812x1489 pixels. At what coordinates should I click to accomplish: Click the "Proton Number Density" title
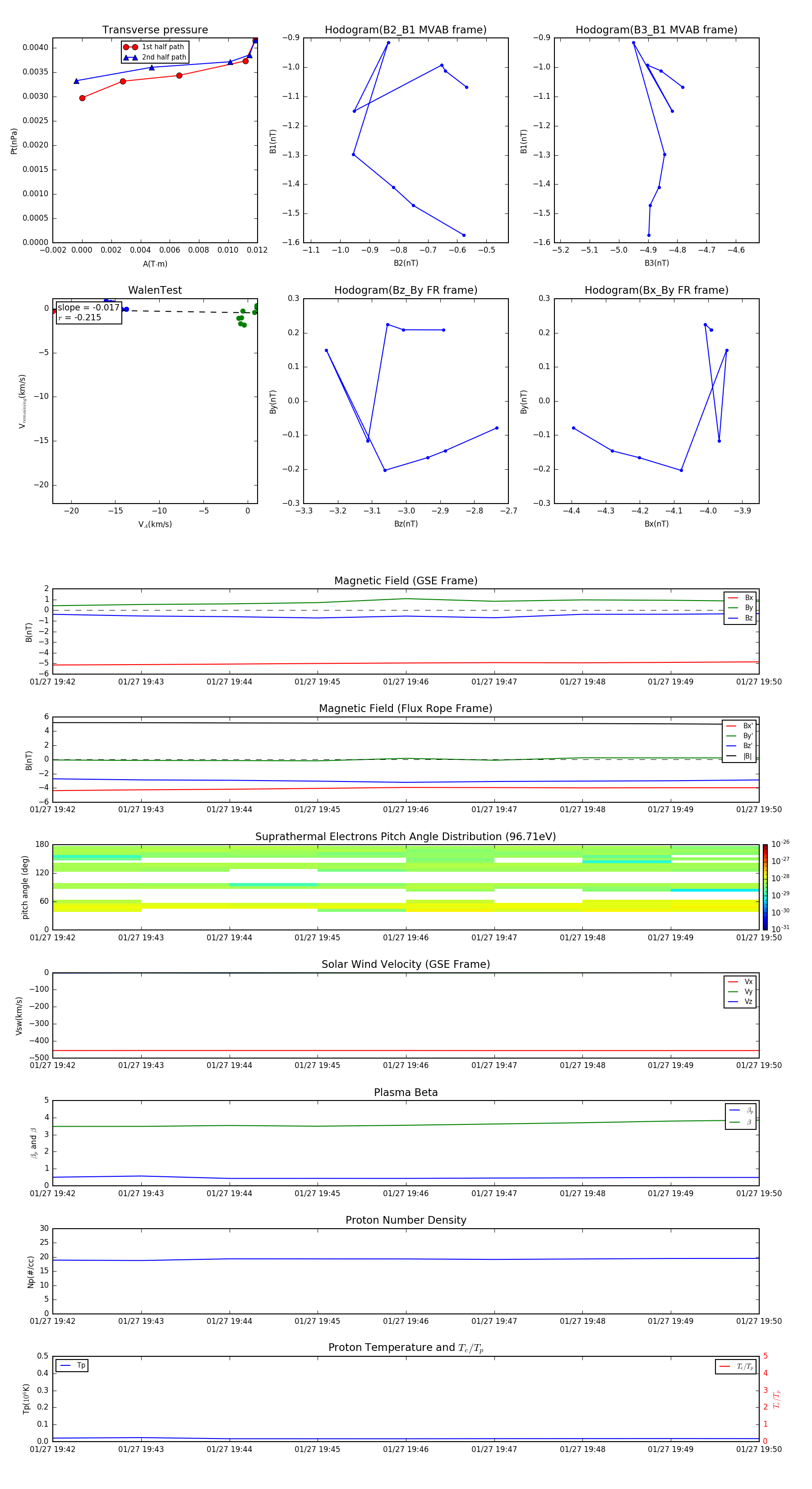tap(406, 1220)
